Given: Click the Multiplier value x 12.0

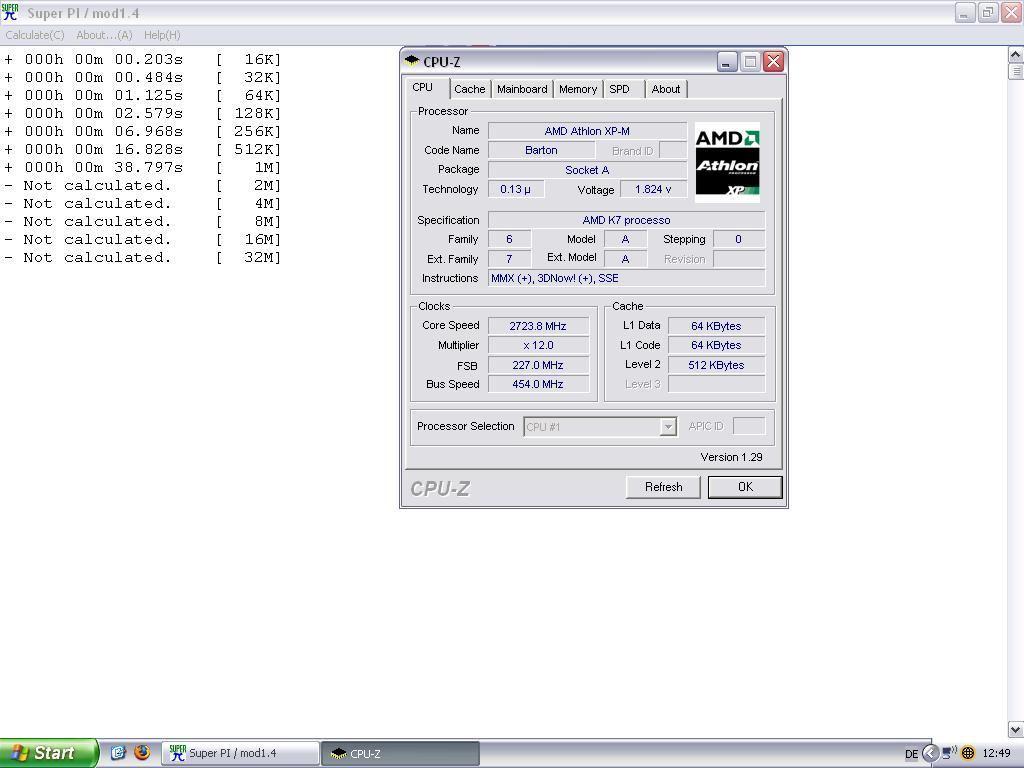Looking at the screenshot, I should pyautogui.click(x=538, y=345).
